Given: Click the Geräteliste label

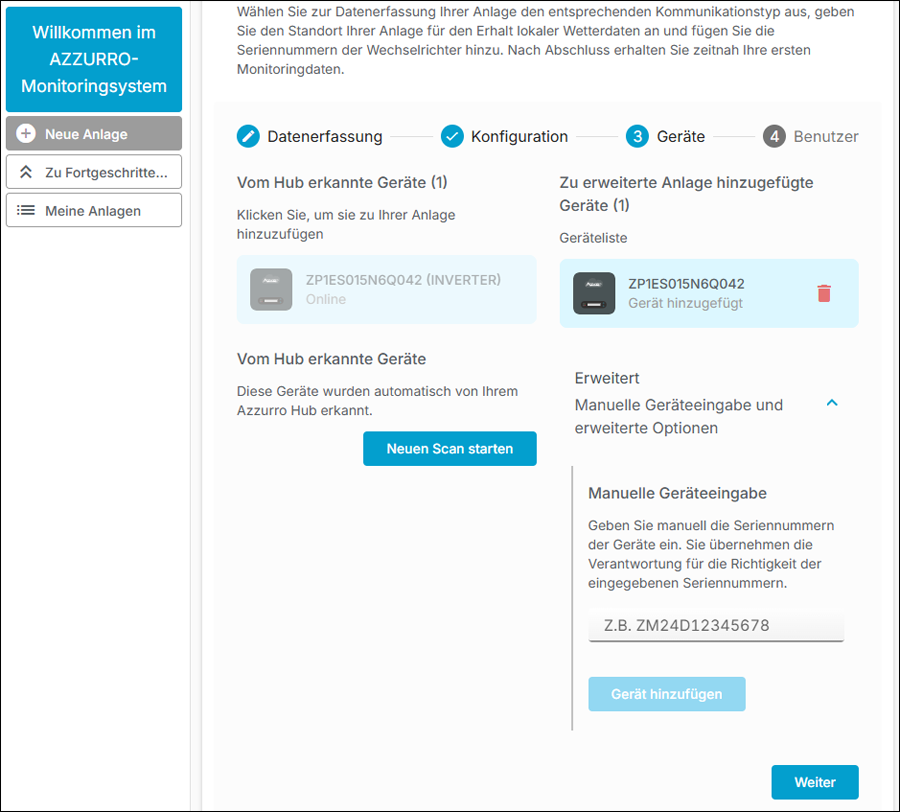Looking at the screenshot, I should coord(593,238).
